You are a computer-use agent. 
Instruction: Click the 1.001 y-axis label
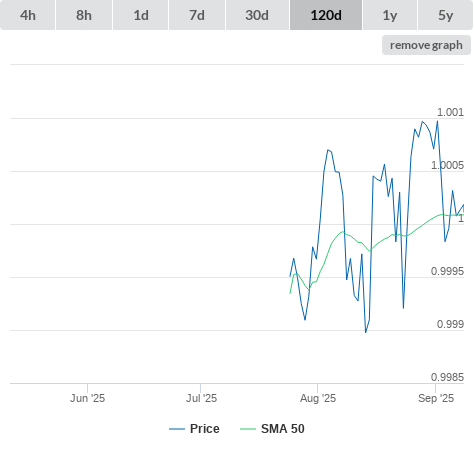pyautogui.click(x=450, y=112)
